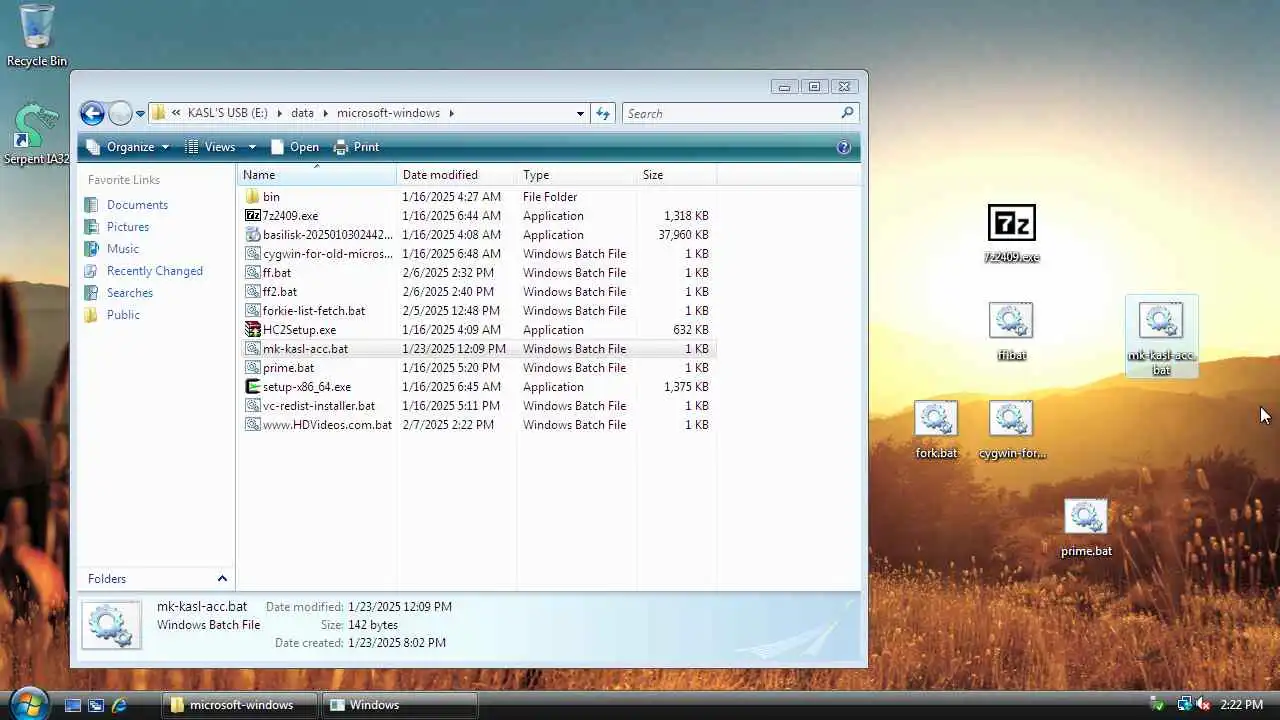Click the network tray icon
Screen dimensions: 1280x720
click(x=1184, y=705)
